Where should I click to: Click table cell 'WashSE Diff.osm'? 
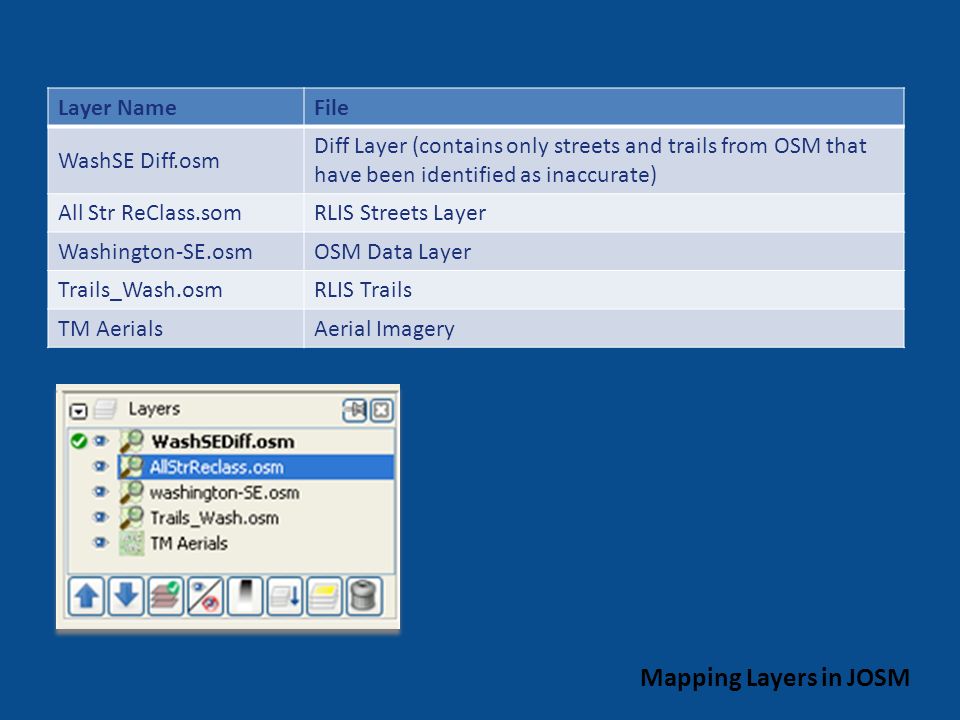pyautogui.click(x=176, y=160)
